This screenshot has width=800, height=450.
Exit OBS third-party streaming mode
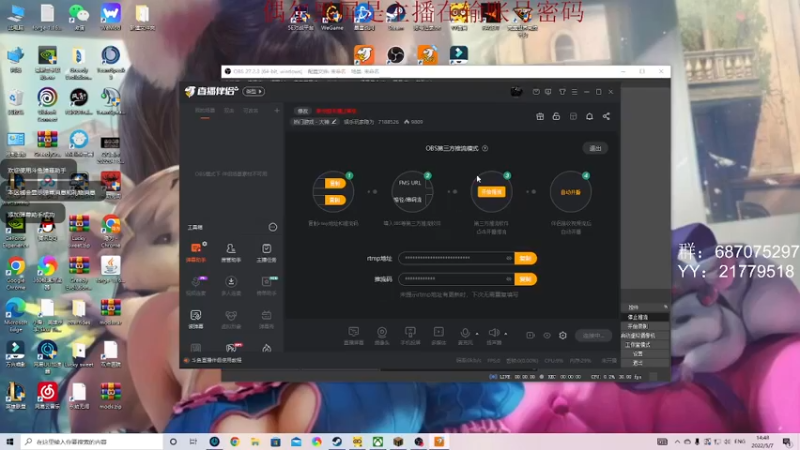(595, 148)
